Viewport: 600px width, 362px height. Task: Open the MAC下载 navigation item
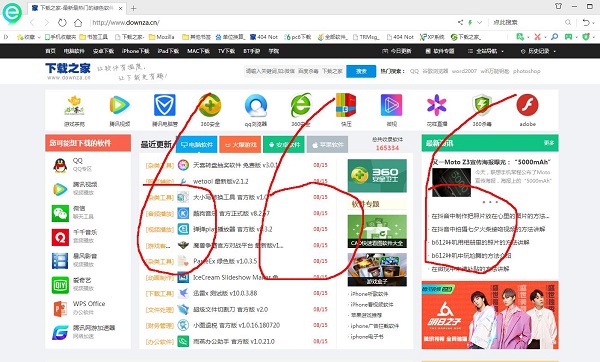click(x=198, y=51)
